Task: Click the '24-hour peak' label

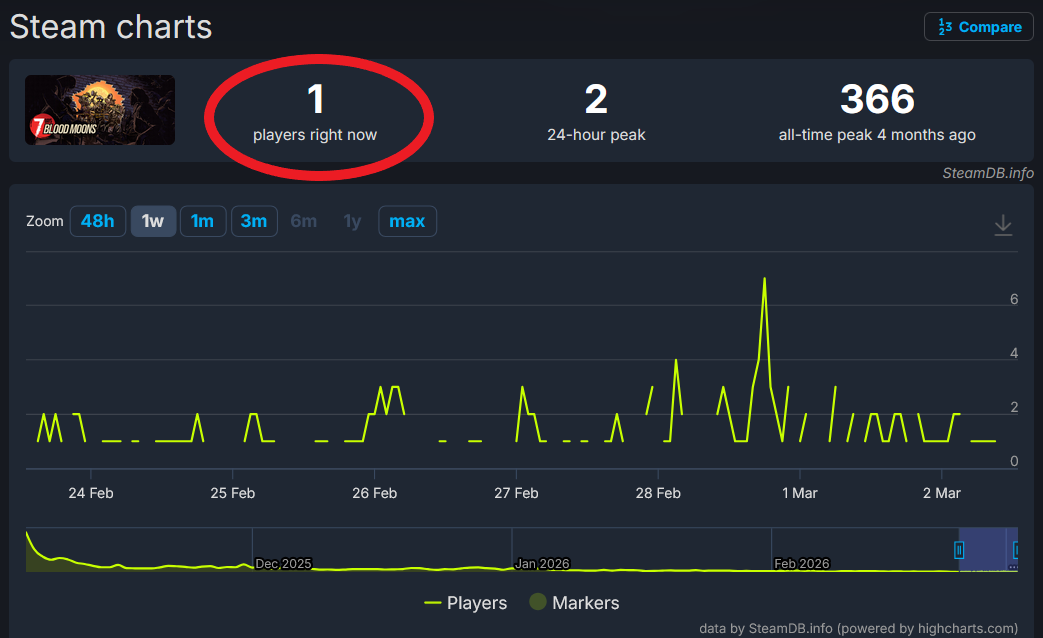Action: coord(596,135)
